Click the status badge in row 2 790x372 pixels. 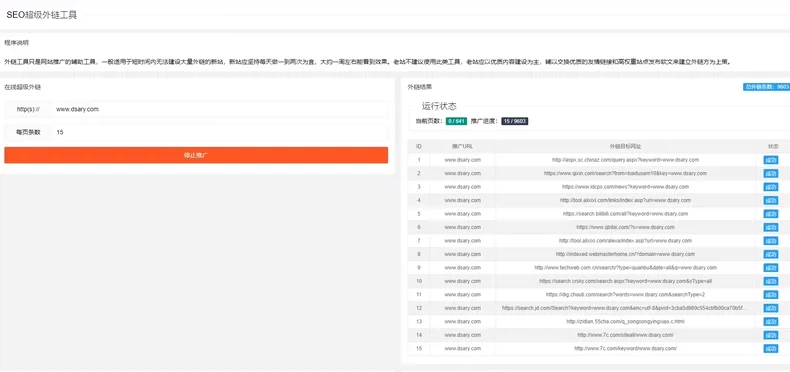[x=771, y=173]
